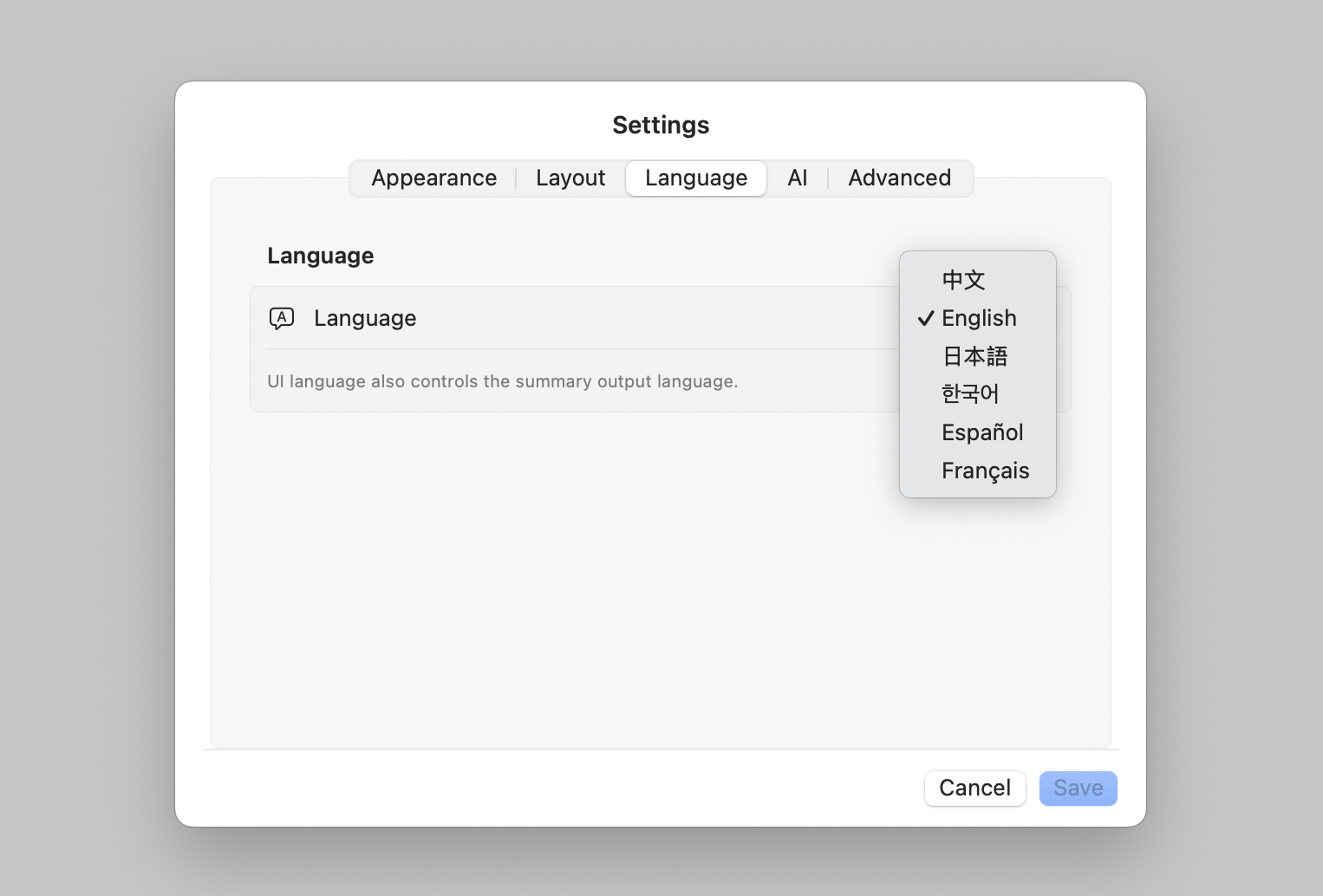Click the Save button
The height and width of the screenshot is (896, 1323).
[1078, 788]
